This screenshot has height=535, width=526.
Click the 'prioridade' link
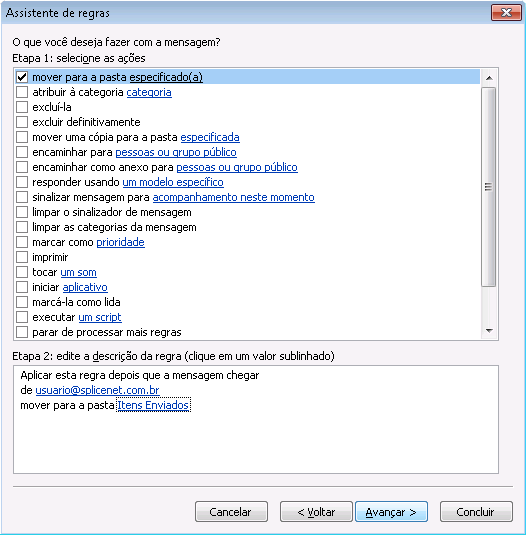tap(120, 242)
